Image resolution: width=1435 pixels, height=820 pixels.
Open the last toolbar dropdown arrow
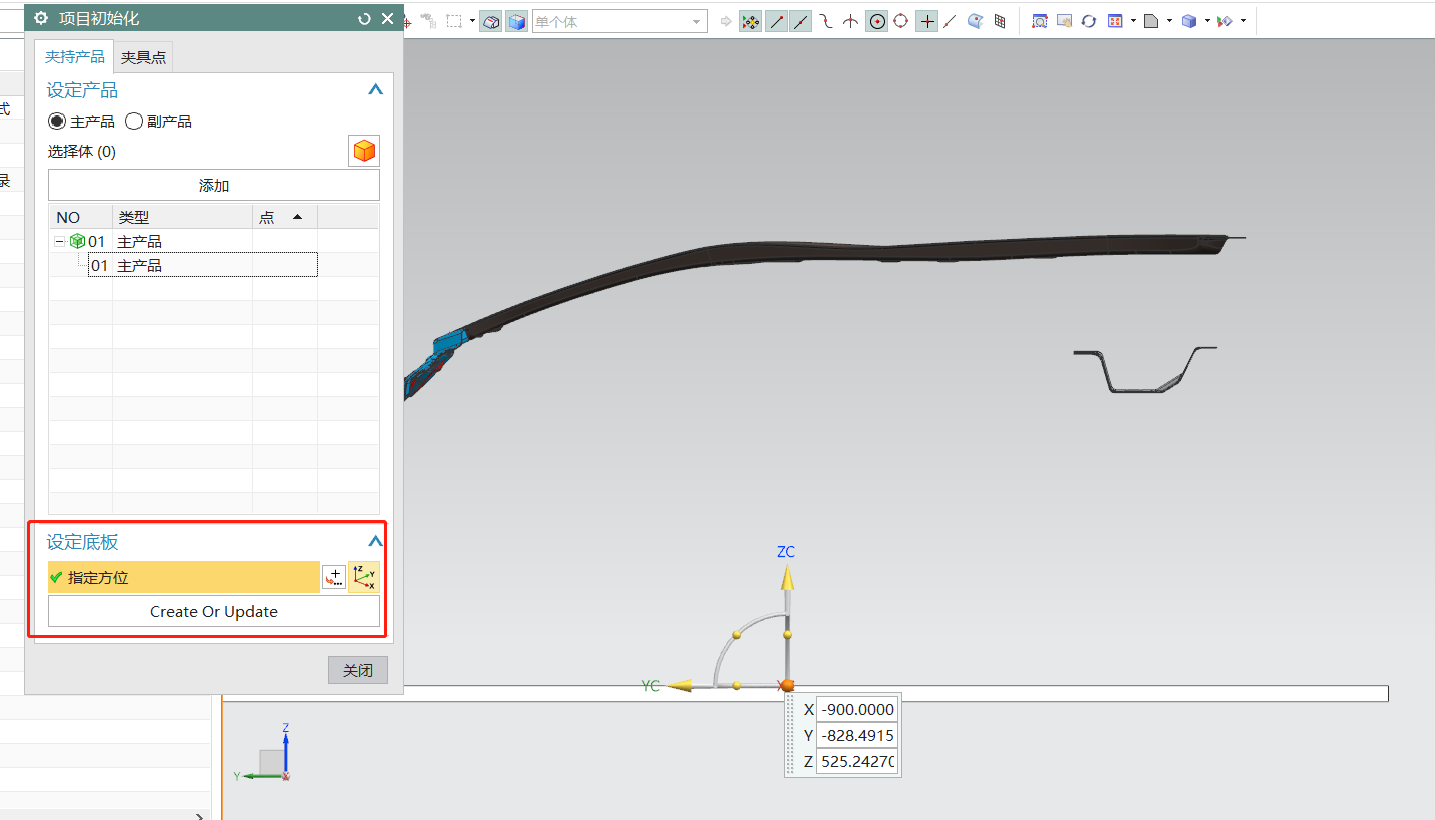(1243, 21)
